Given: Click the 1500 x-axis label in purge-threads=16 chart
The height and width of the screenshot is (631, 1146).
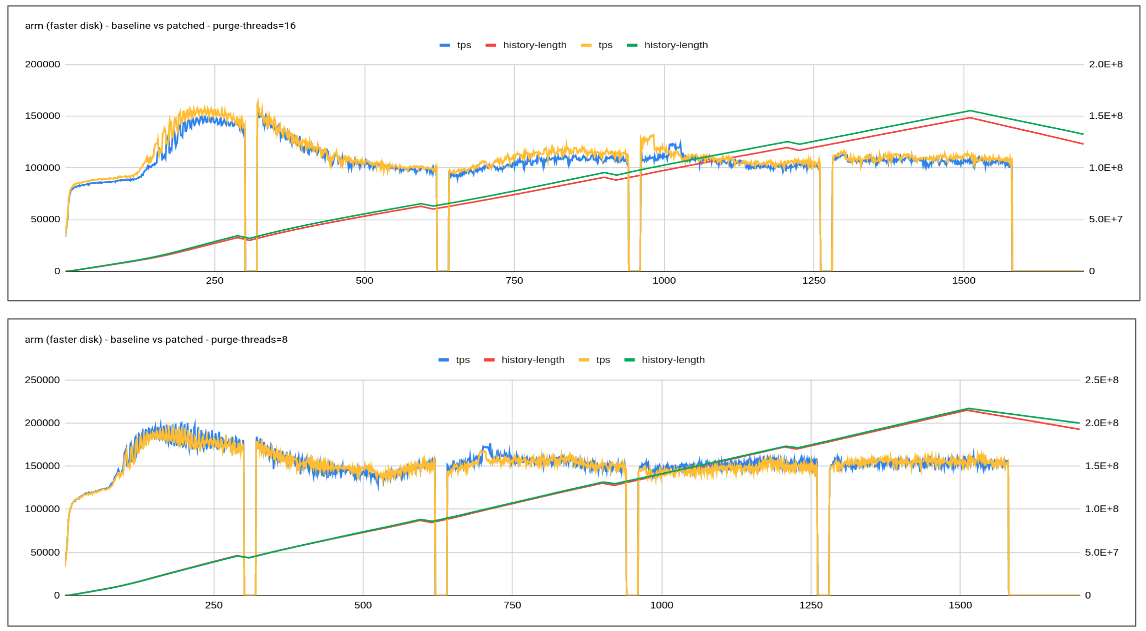Looking at the screenshot, I should pos(963,281).
